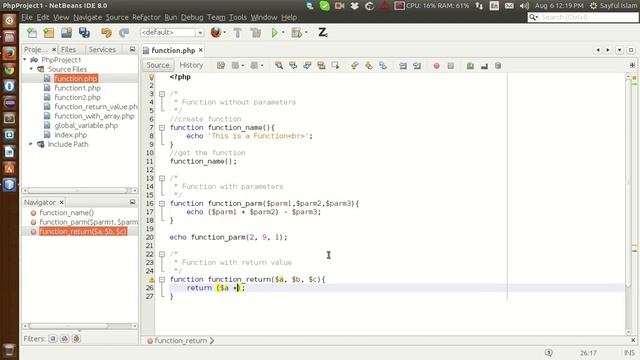
Task: Open the default configuration dropdown
Action: point(171,32)
